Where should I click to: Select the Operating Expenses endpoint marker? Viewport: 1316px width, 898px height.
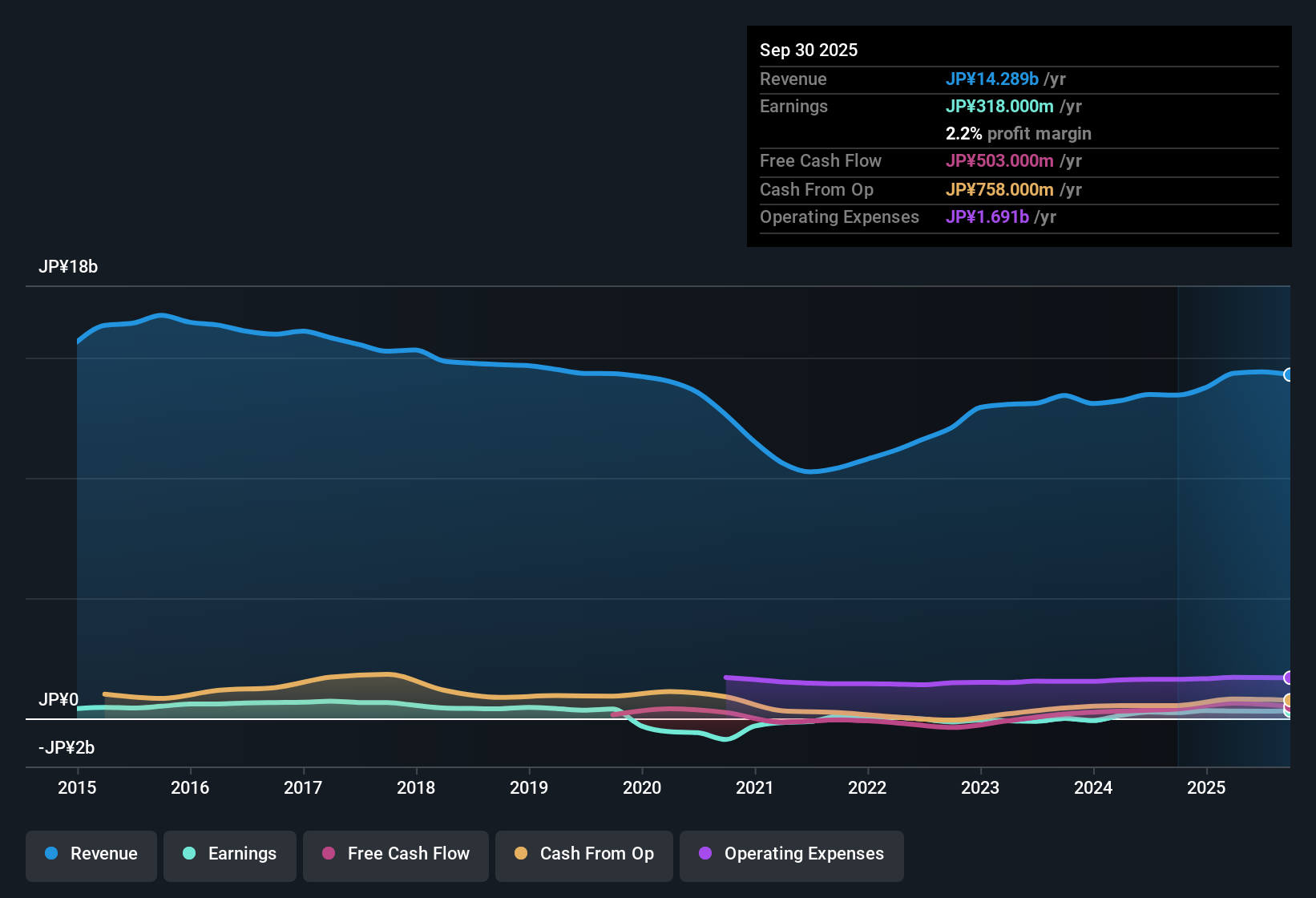[x=1287, y=678]
